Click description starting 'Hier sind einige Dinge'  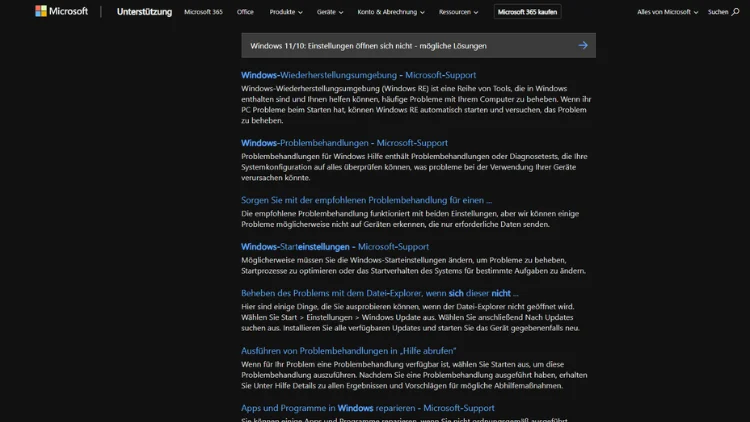coord(410,317)
